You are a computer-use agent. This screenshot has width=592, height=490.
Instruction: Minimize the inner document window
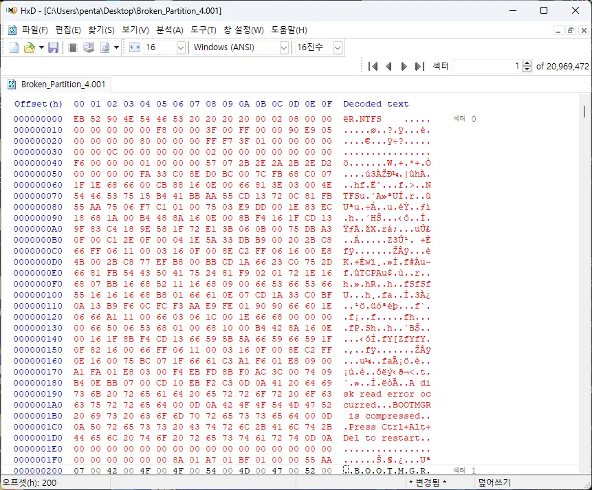(x=558, y=31)
